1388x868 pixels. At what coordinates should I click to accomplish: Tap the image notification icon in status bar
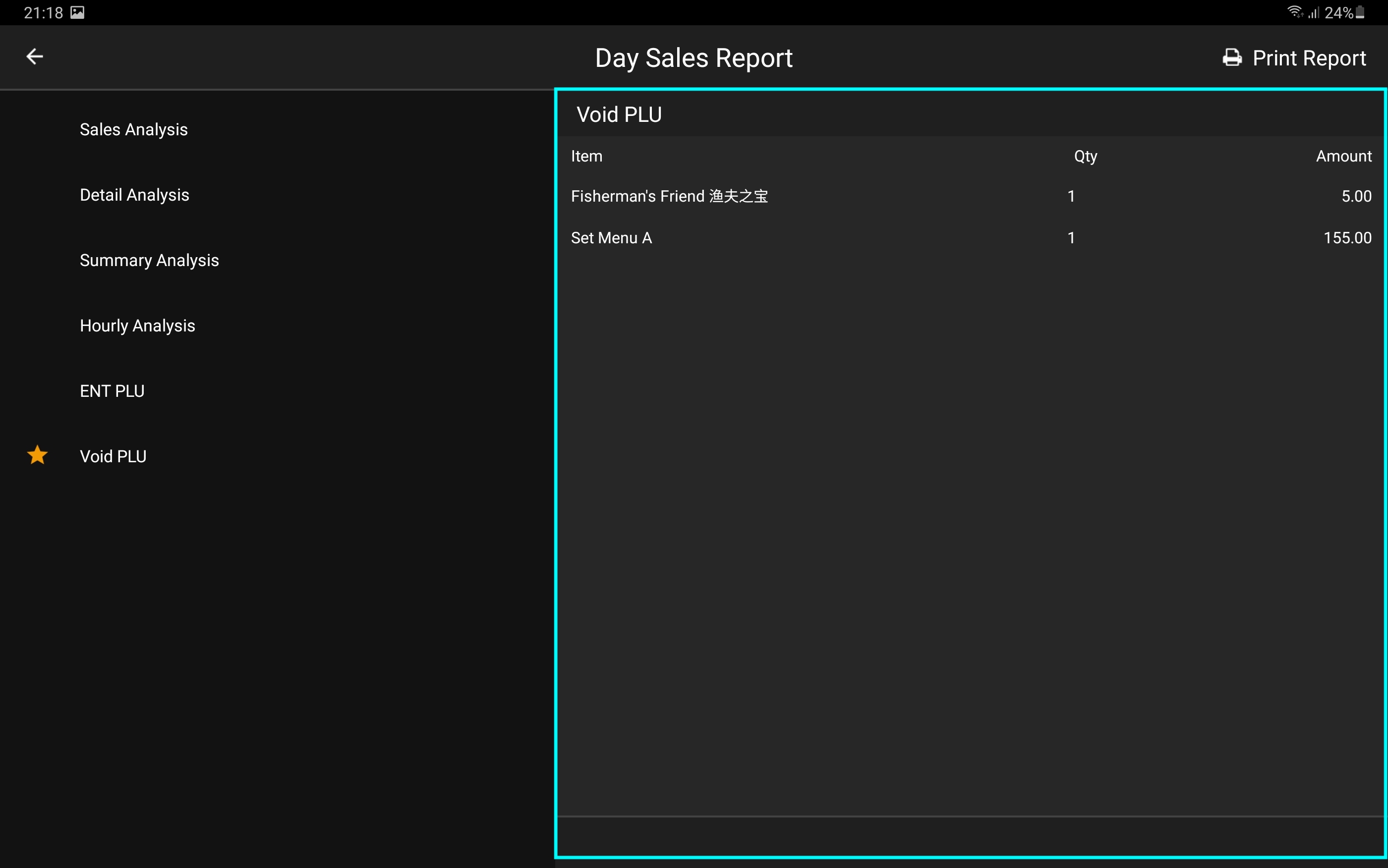pyautogui.click(x=77, y=12)
